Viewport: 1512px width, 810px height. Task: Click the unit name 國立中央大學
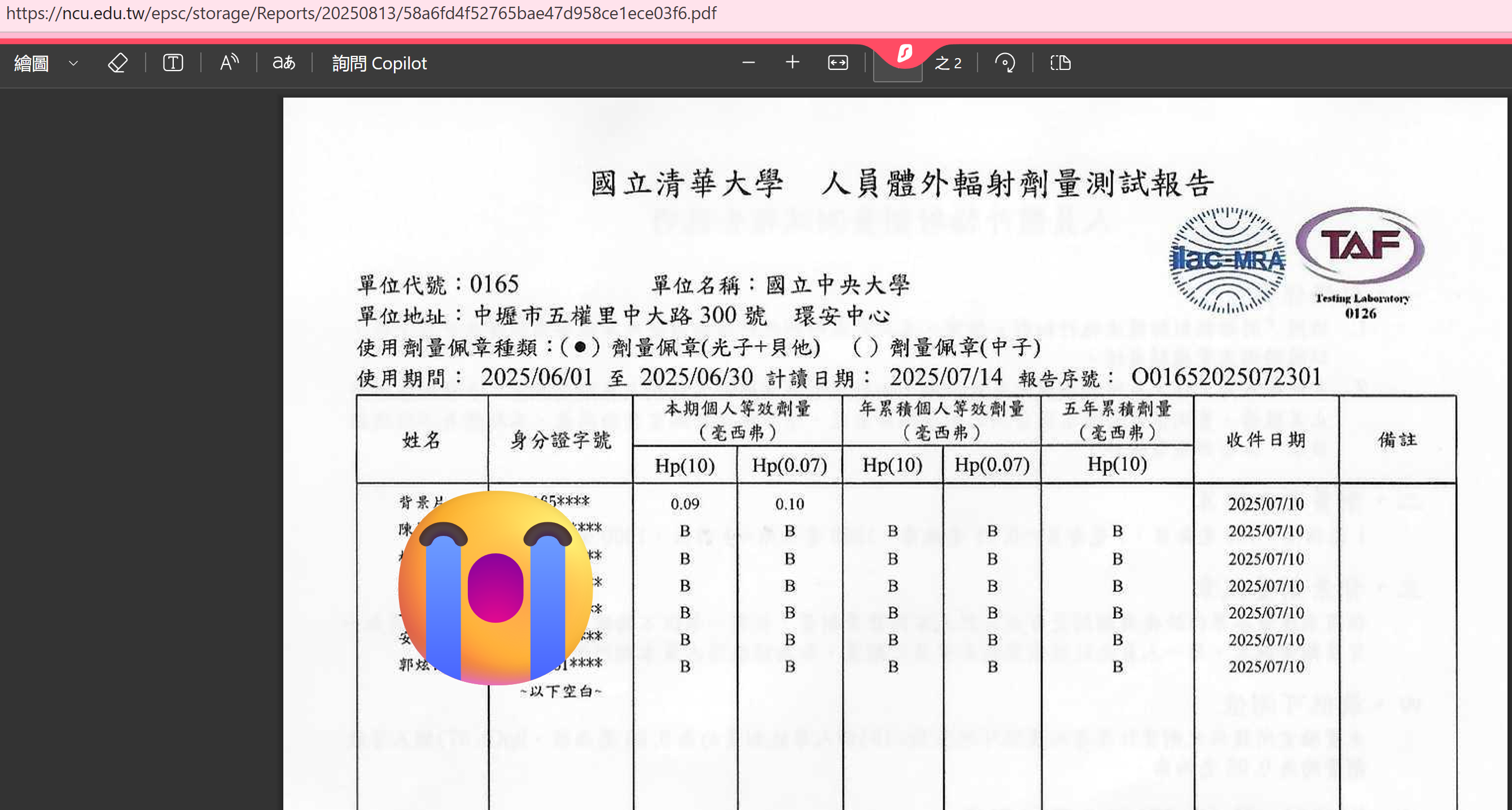coord(838,285)
